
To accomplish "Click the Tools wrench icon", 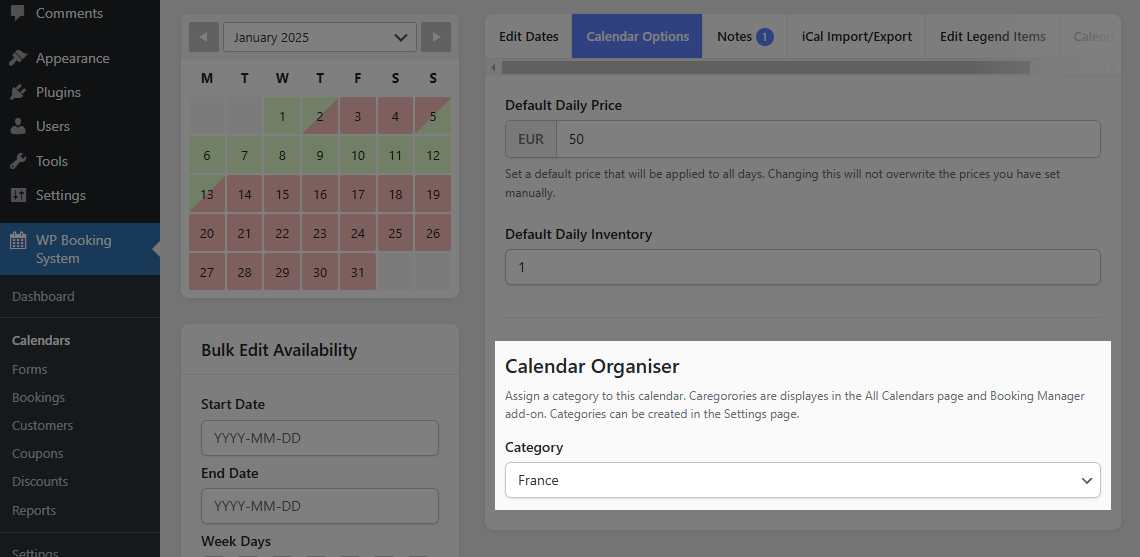I will pyautogui.click(x=18, y=161).
